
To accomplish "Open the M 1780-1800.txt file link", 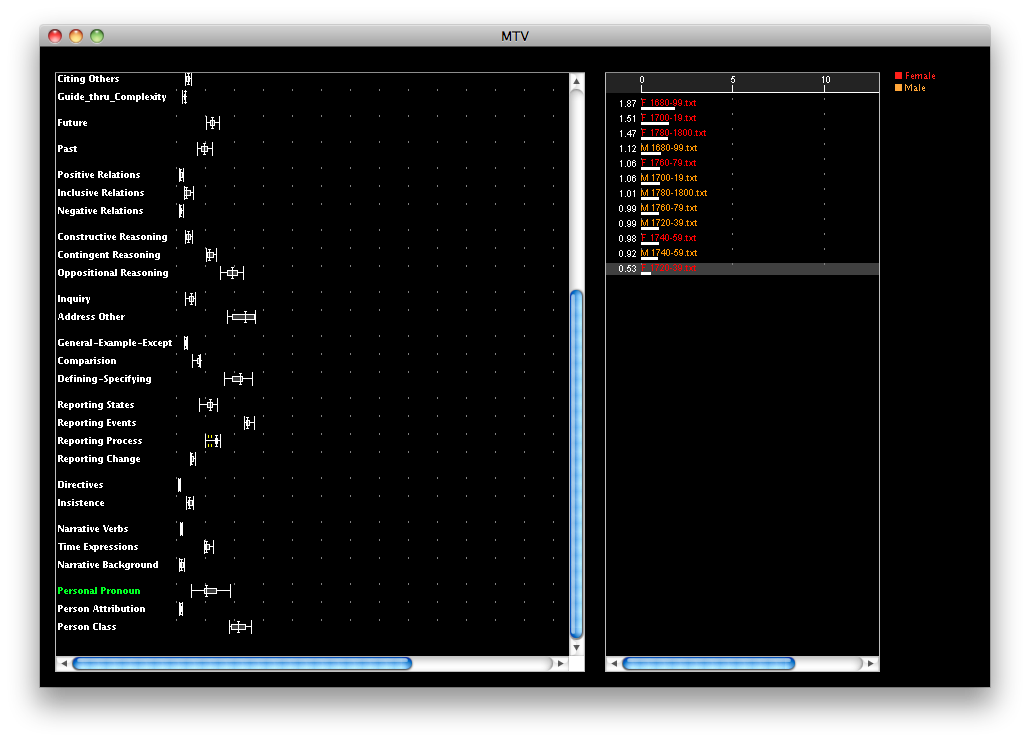I will pos(674,193).
